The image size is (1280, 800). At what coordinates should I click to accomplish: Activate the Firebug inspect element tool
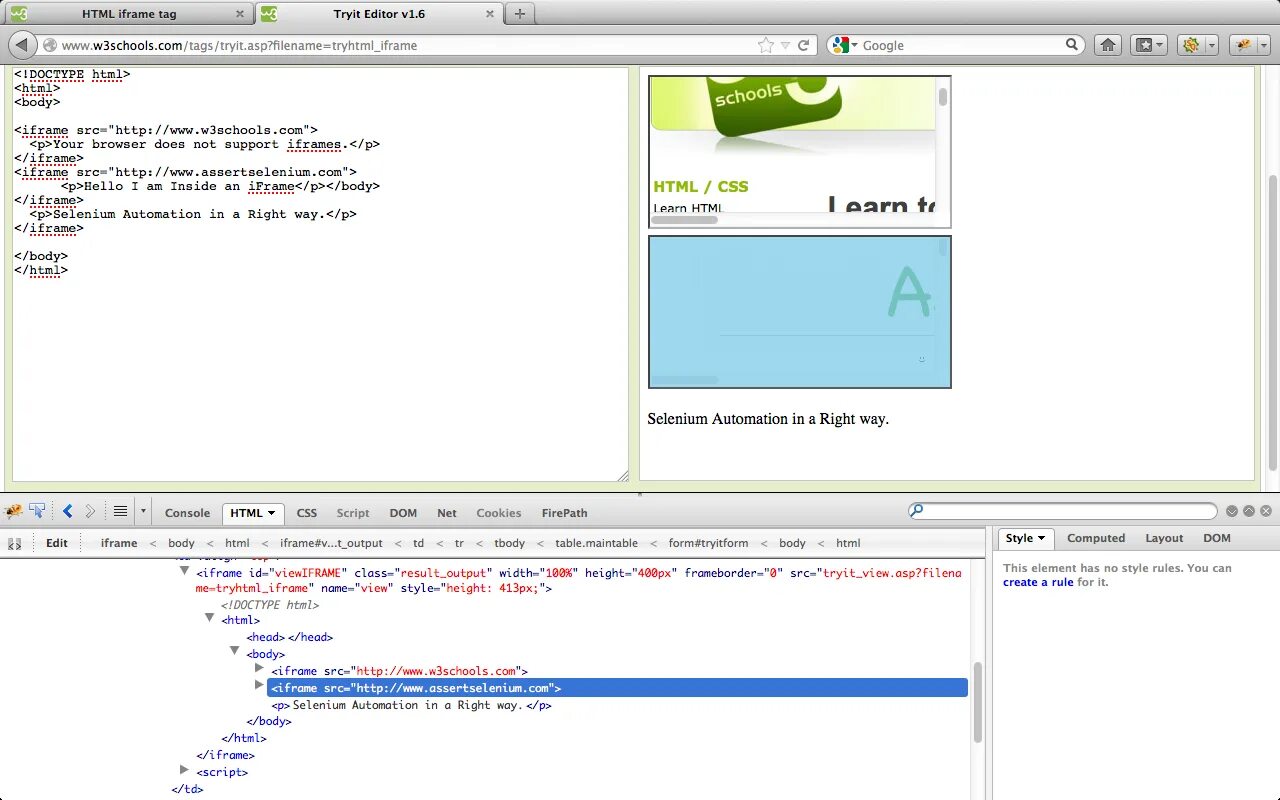pyautogui.click(x=37, y=512)
